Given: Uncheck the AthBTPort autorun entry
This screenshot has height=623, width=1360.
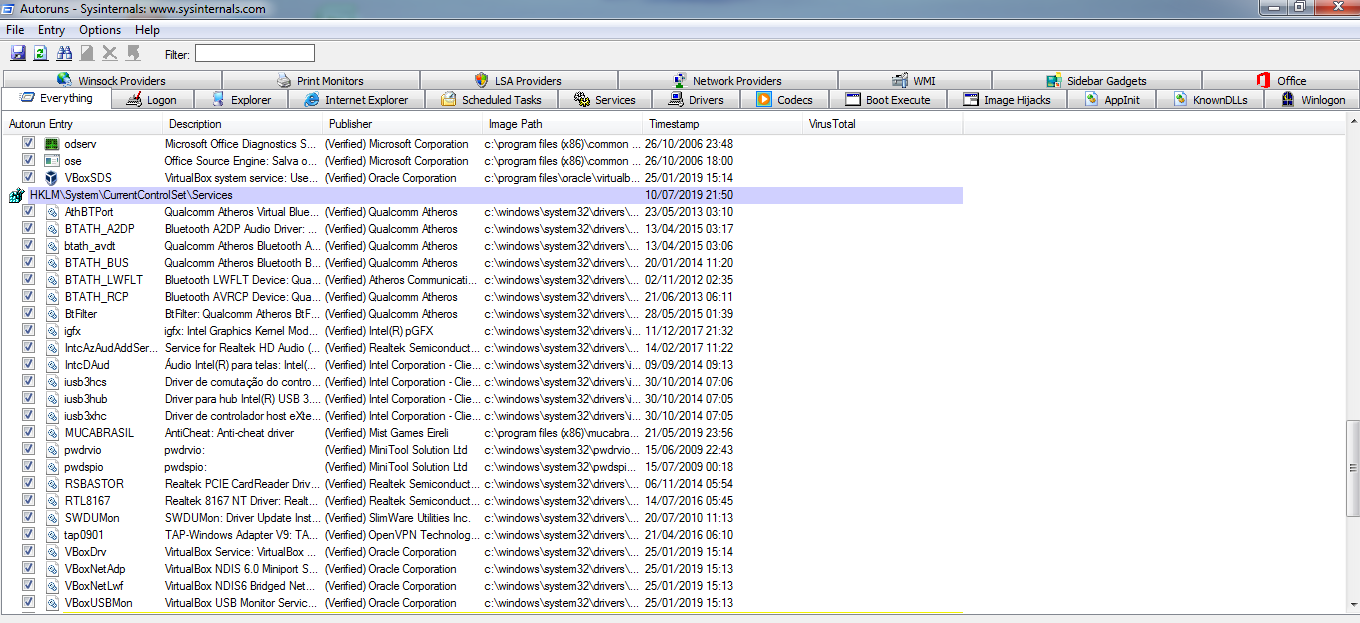Looking at the screenshot, I should (29, 212).
